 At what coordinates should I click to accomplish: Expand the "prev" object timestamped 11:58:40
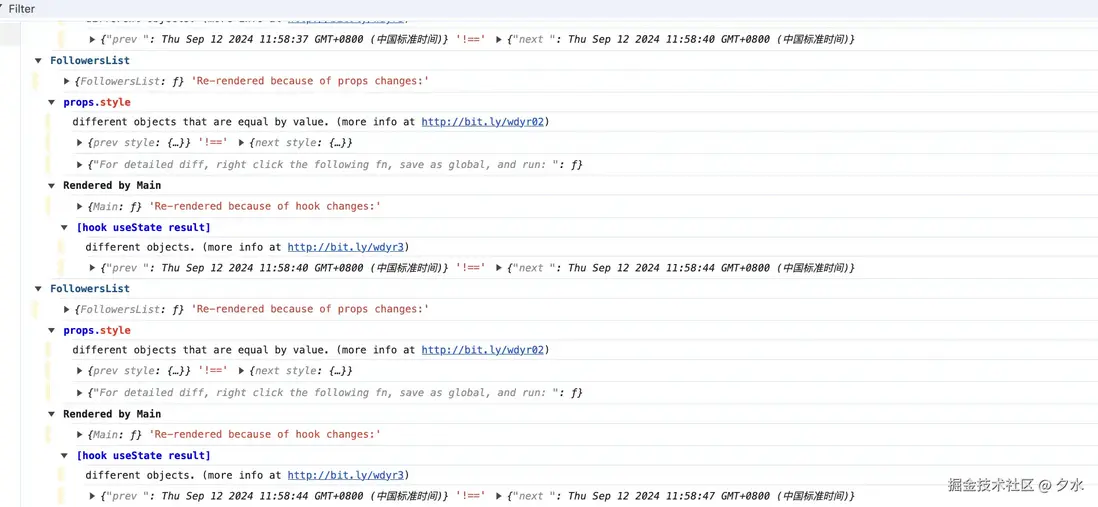94,268
